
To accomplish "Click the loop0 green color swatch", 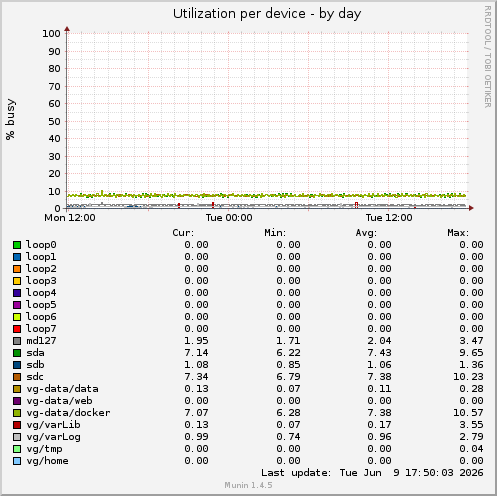I will pos(17,245).
